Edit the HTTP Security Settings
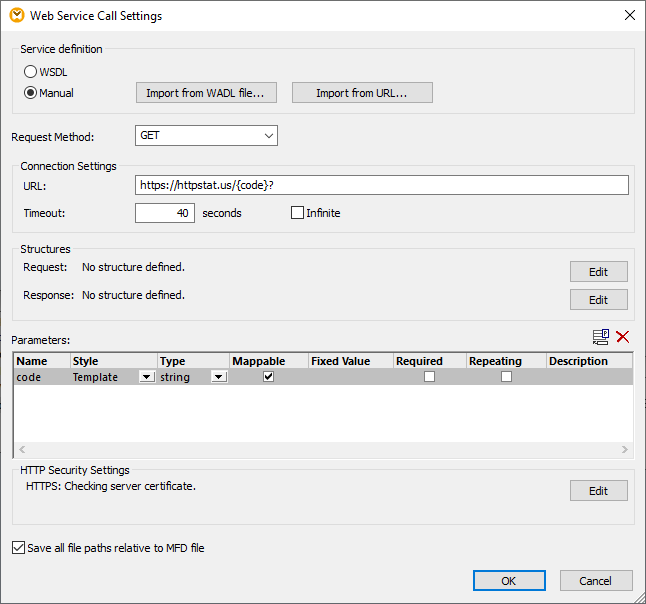The height and width of the screenshot is (604, 646). pos(598,491)
